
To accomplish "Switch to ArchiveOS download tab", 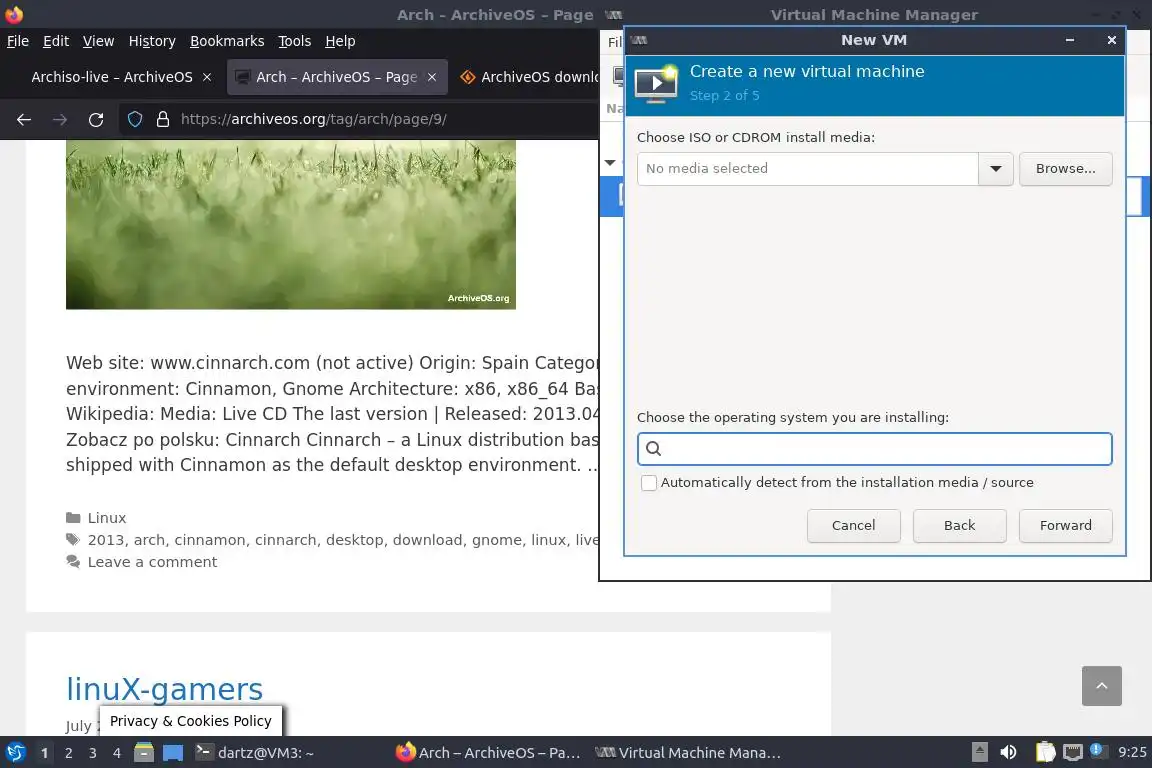I will tap(529, 77).
